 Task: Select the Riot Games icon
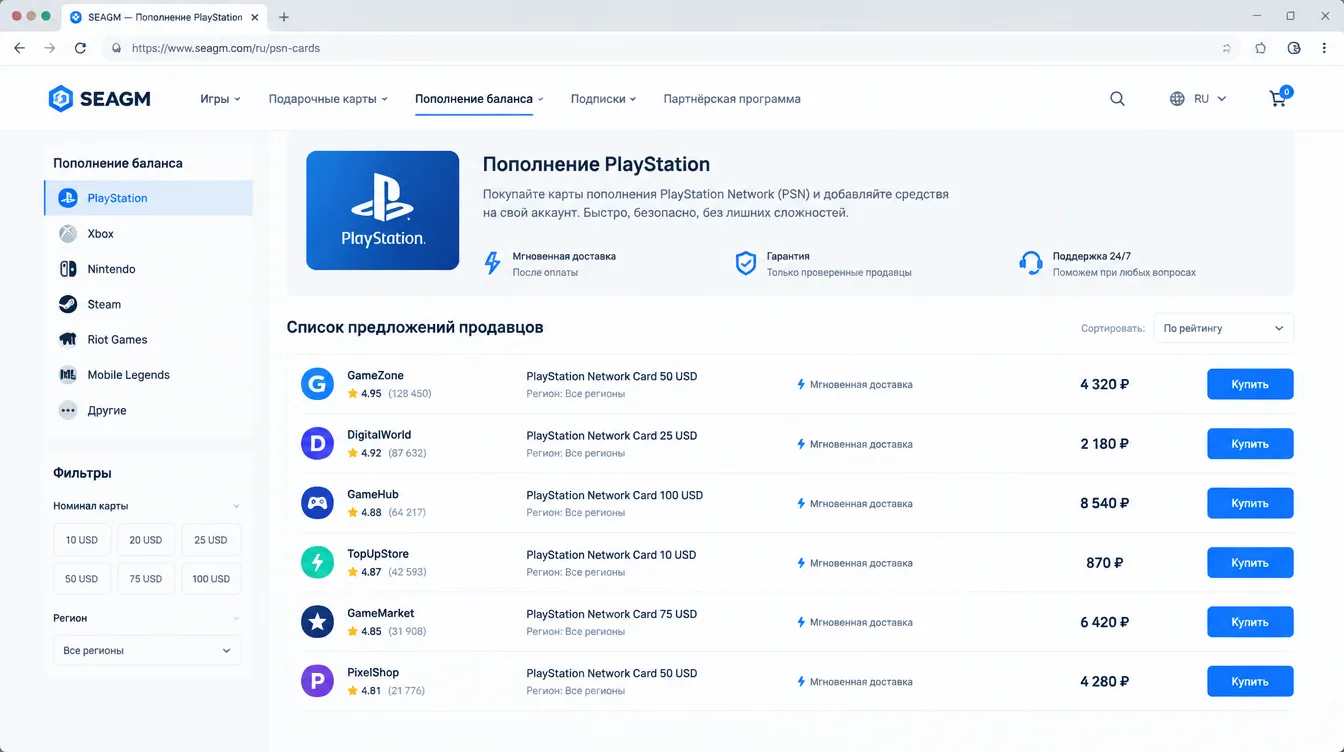point(67,340)
